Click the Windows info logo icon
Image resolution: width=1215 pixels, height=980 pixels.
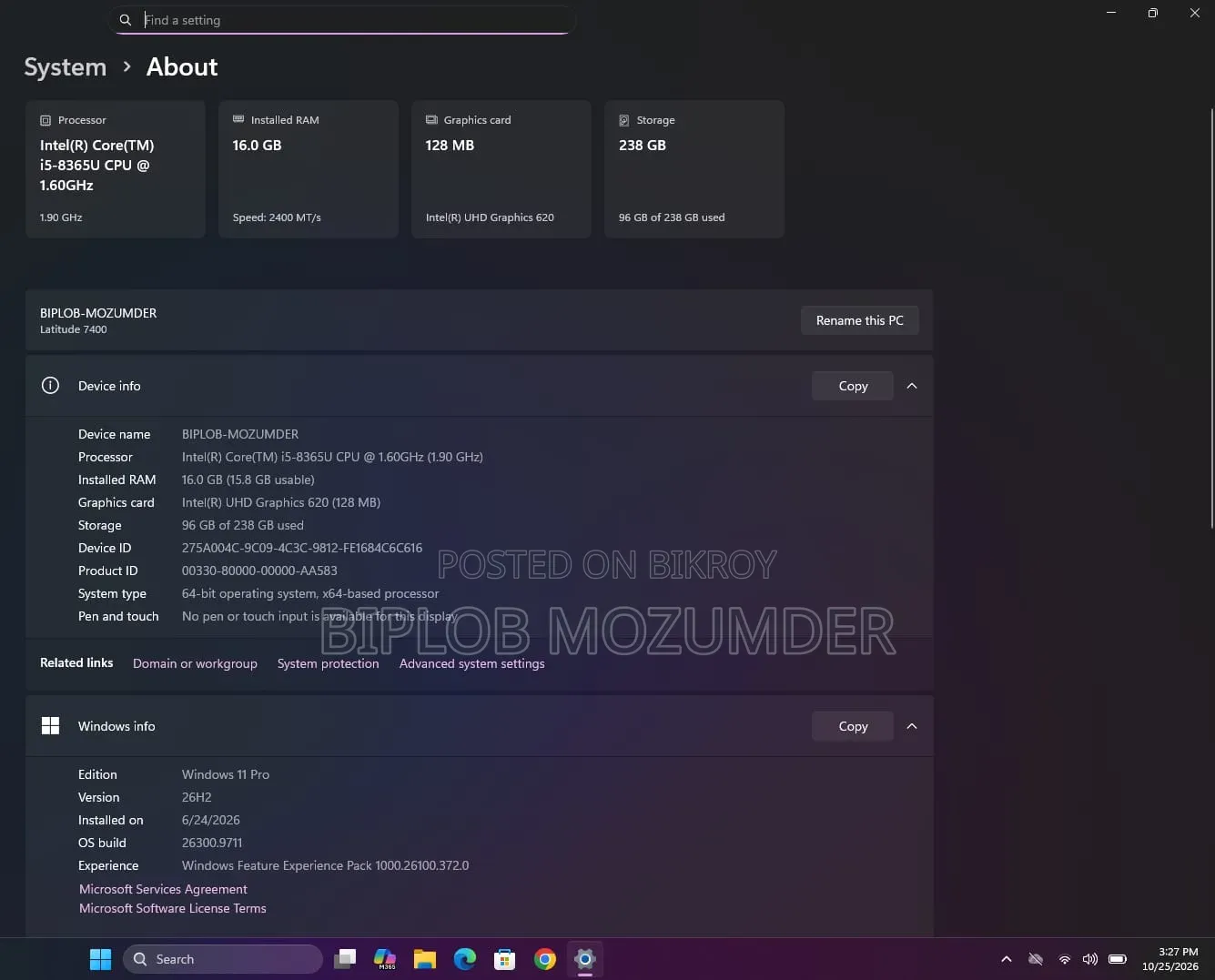tap(50, 725)
